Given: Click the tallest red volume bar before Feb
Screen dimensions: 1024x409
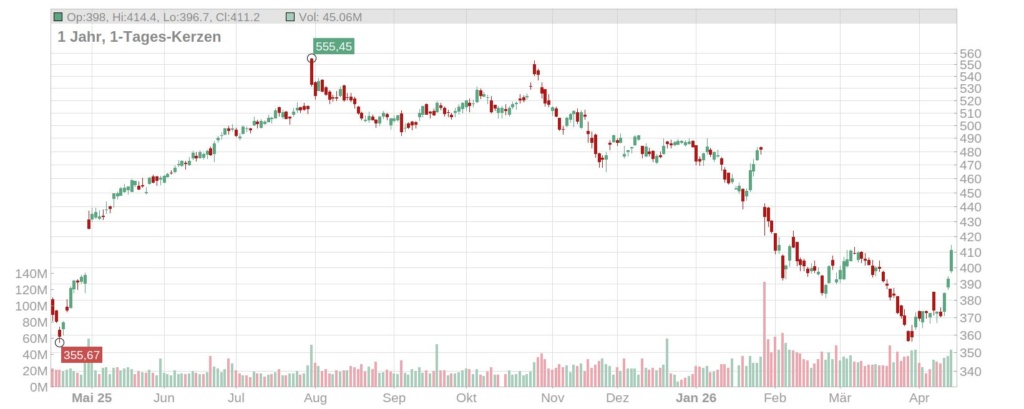Looking at the screenshot, I should coord(764,333).
